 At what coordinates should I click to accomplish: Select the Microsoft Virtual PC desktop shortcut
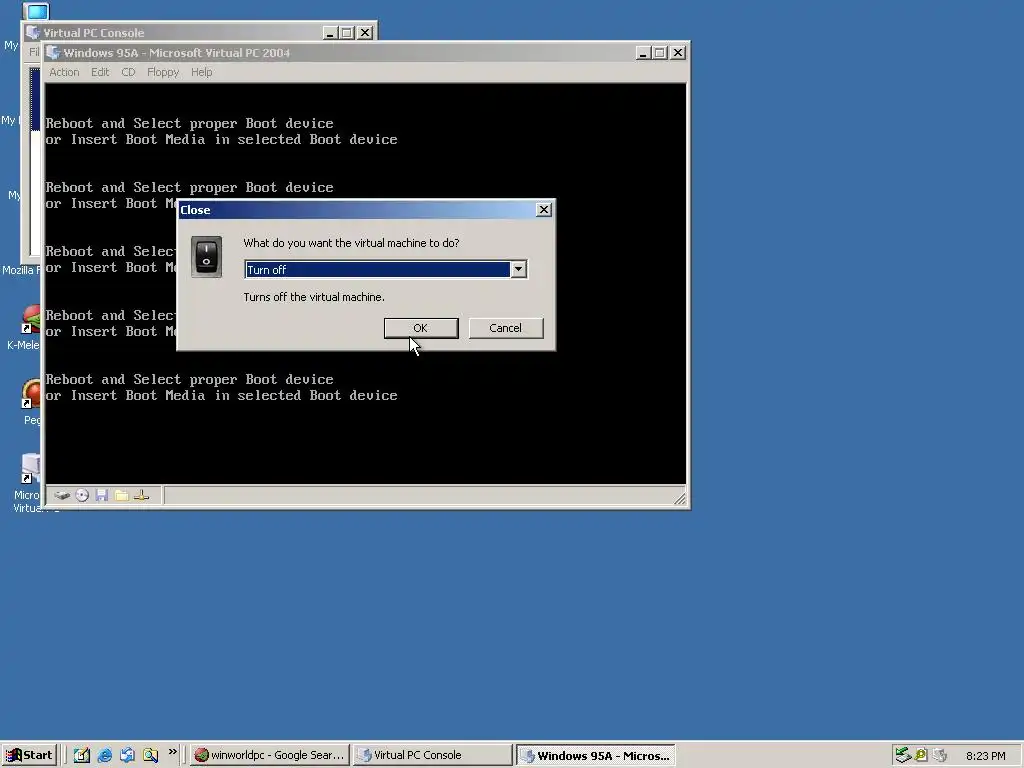point(31,468)
